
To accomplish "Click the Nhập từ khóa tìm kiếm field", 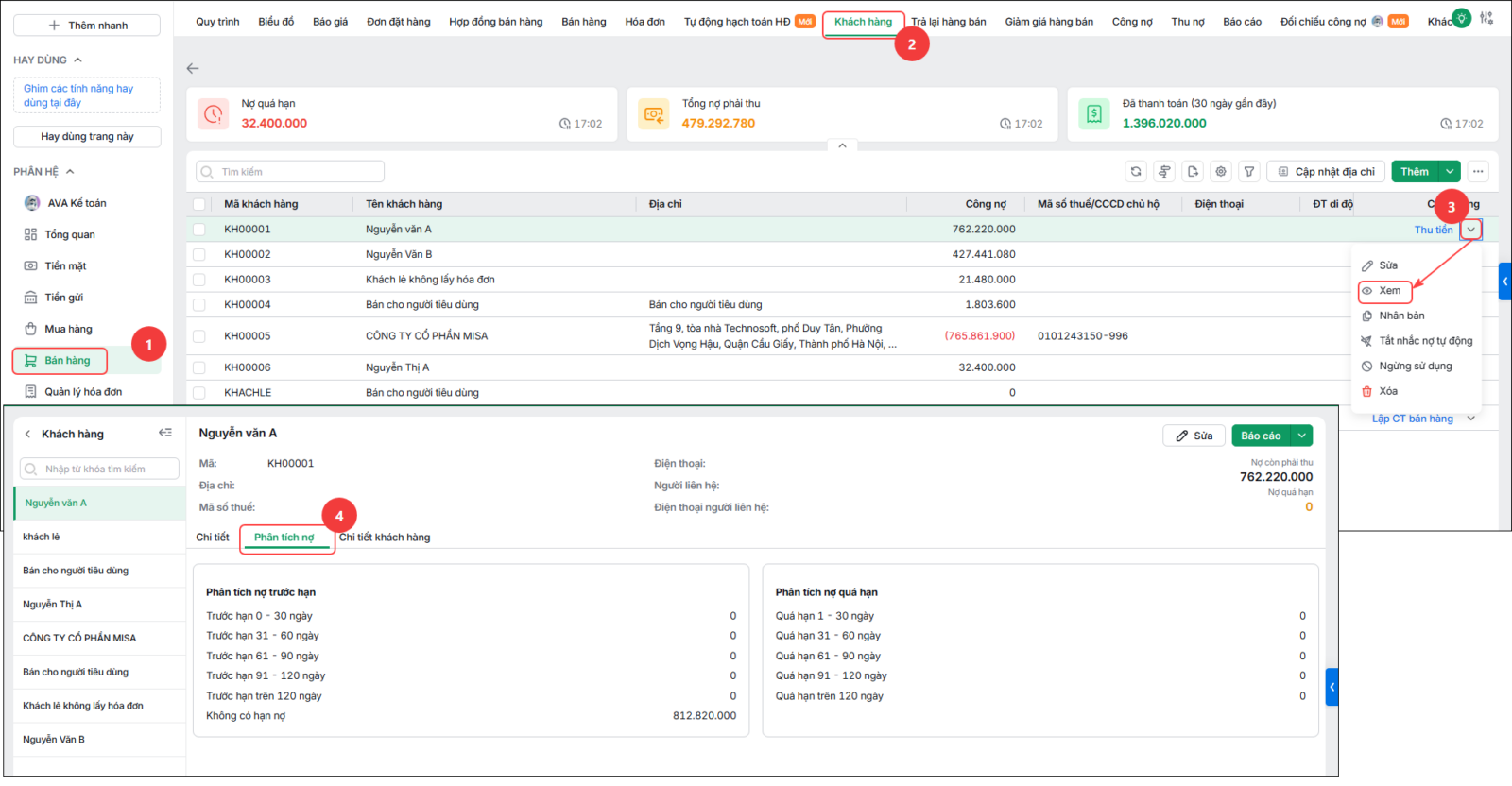I will (99, 470).
